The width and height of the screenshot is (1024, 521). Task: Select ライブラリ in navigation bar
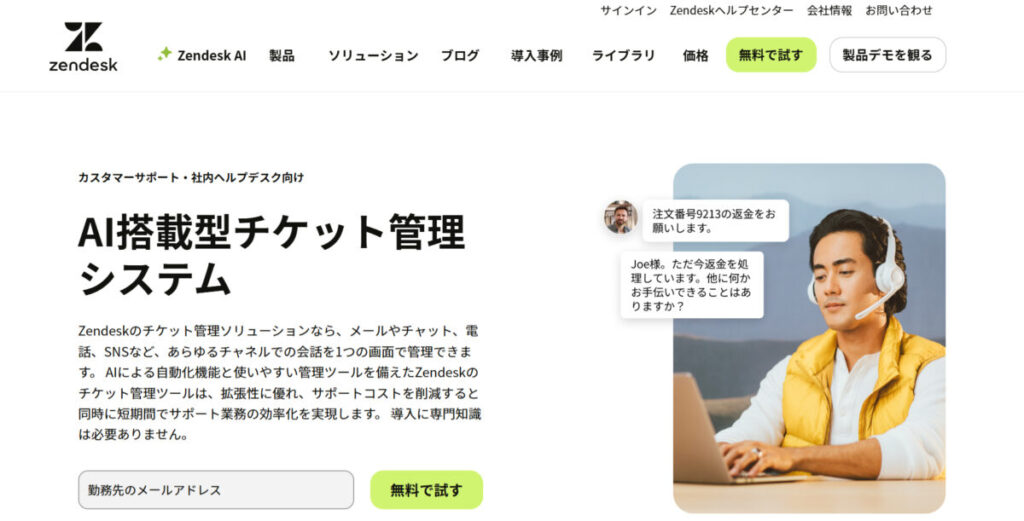point(623,55)
